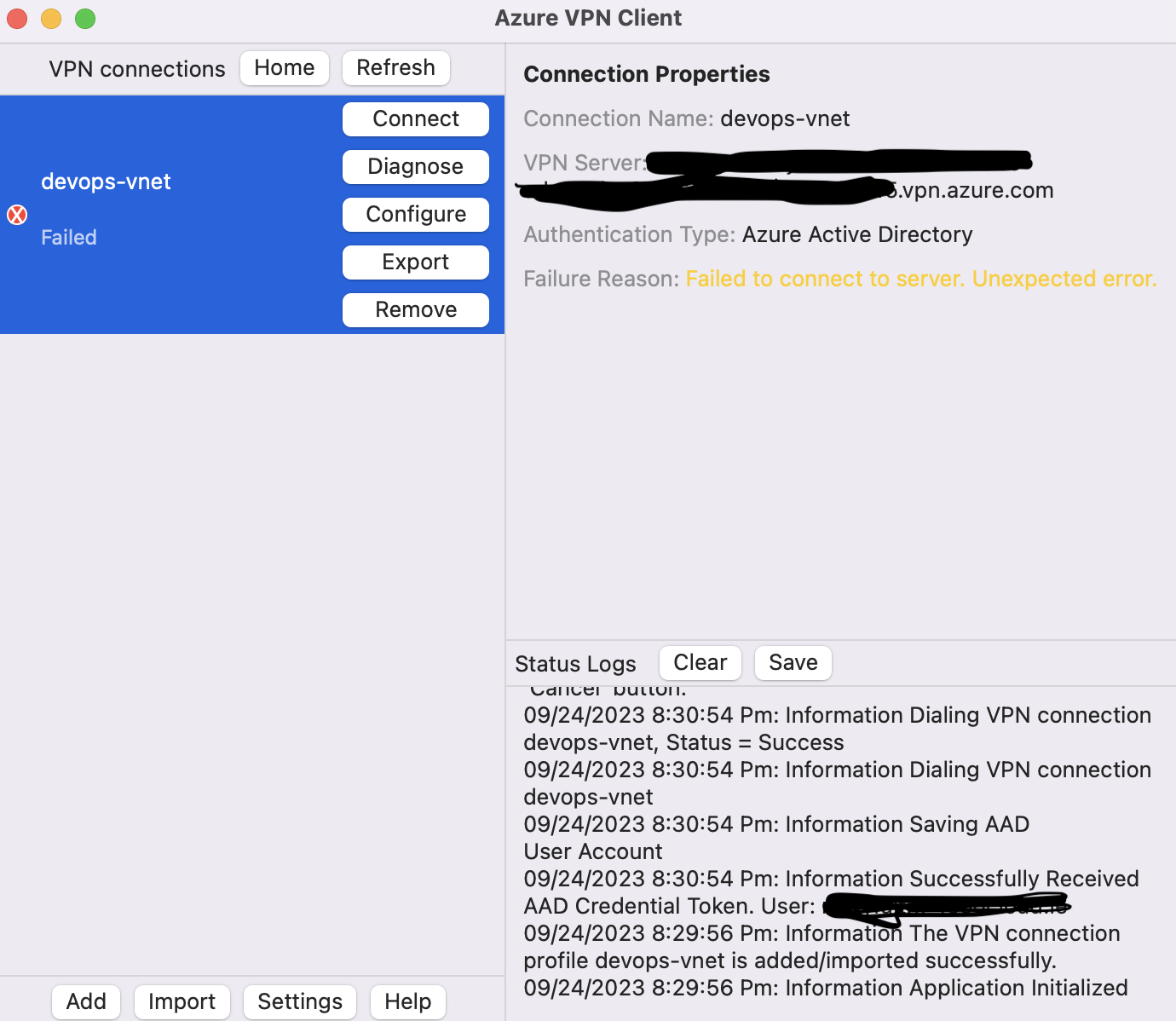Click the Connection Properties heading
The width and height of the screenshot is (1176, 1021).
tap(647, 74)
